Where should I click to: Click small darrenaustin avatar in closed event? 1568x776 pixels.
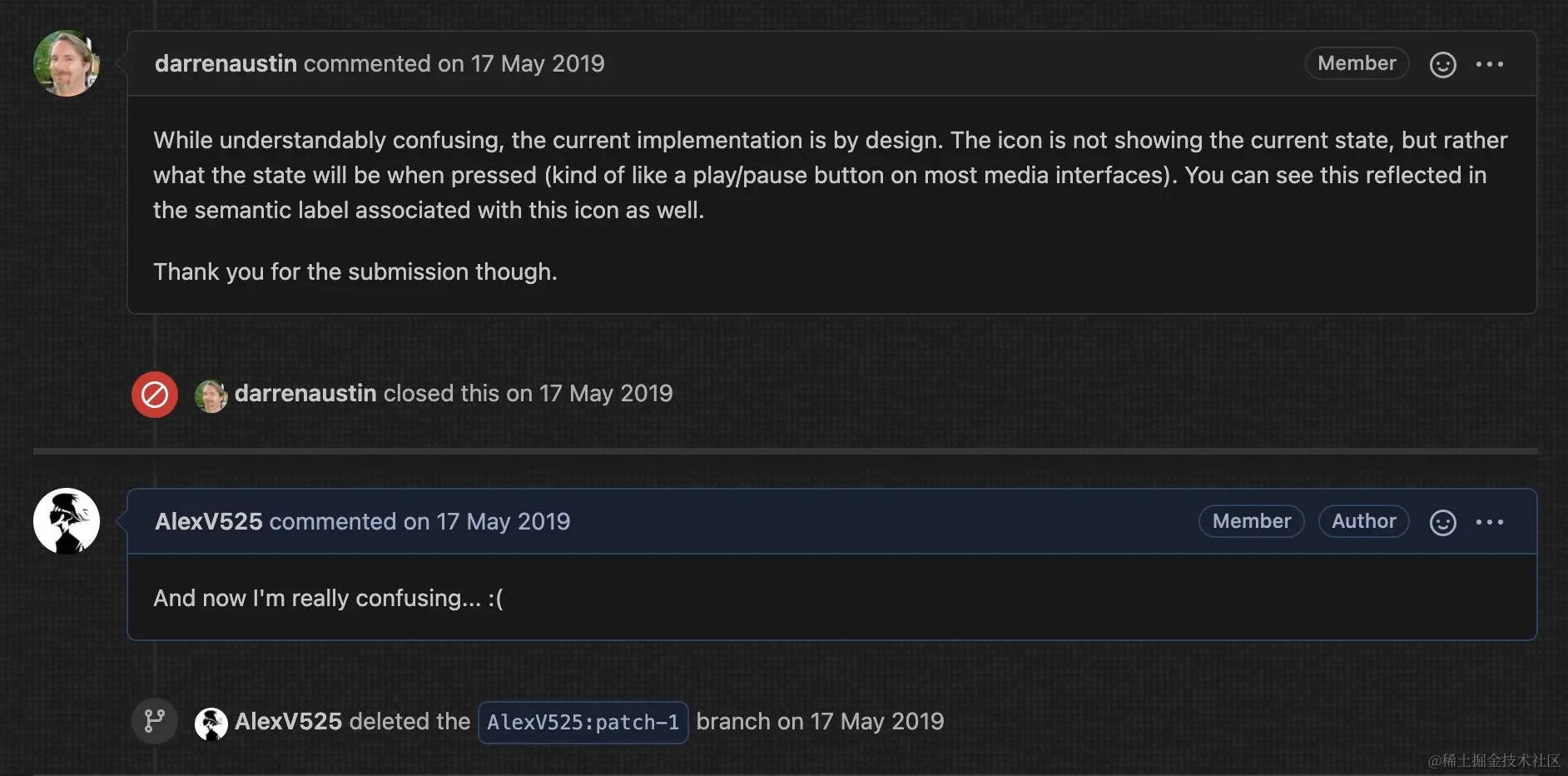(211, 395)
